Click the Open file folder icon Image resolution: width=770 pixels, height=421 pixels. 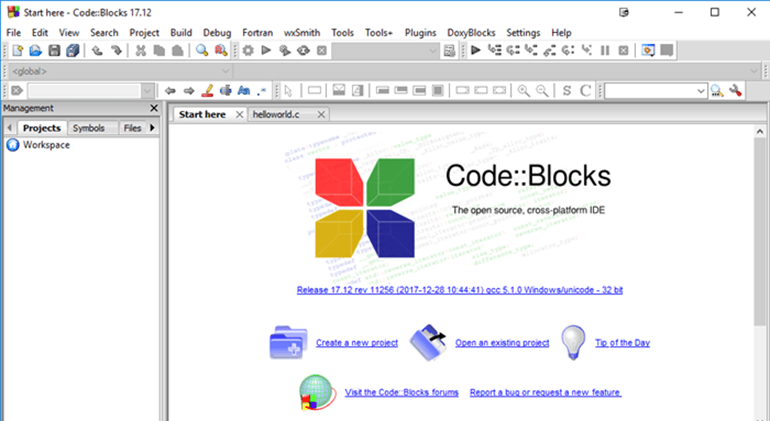click(36, 50)
